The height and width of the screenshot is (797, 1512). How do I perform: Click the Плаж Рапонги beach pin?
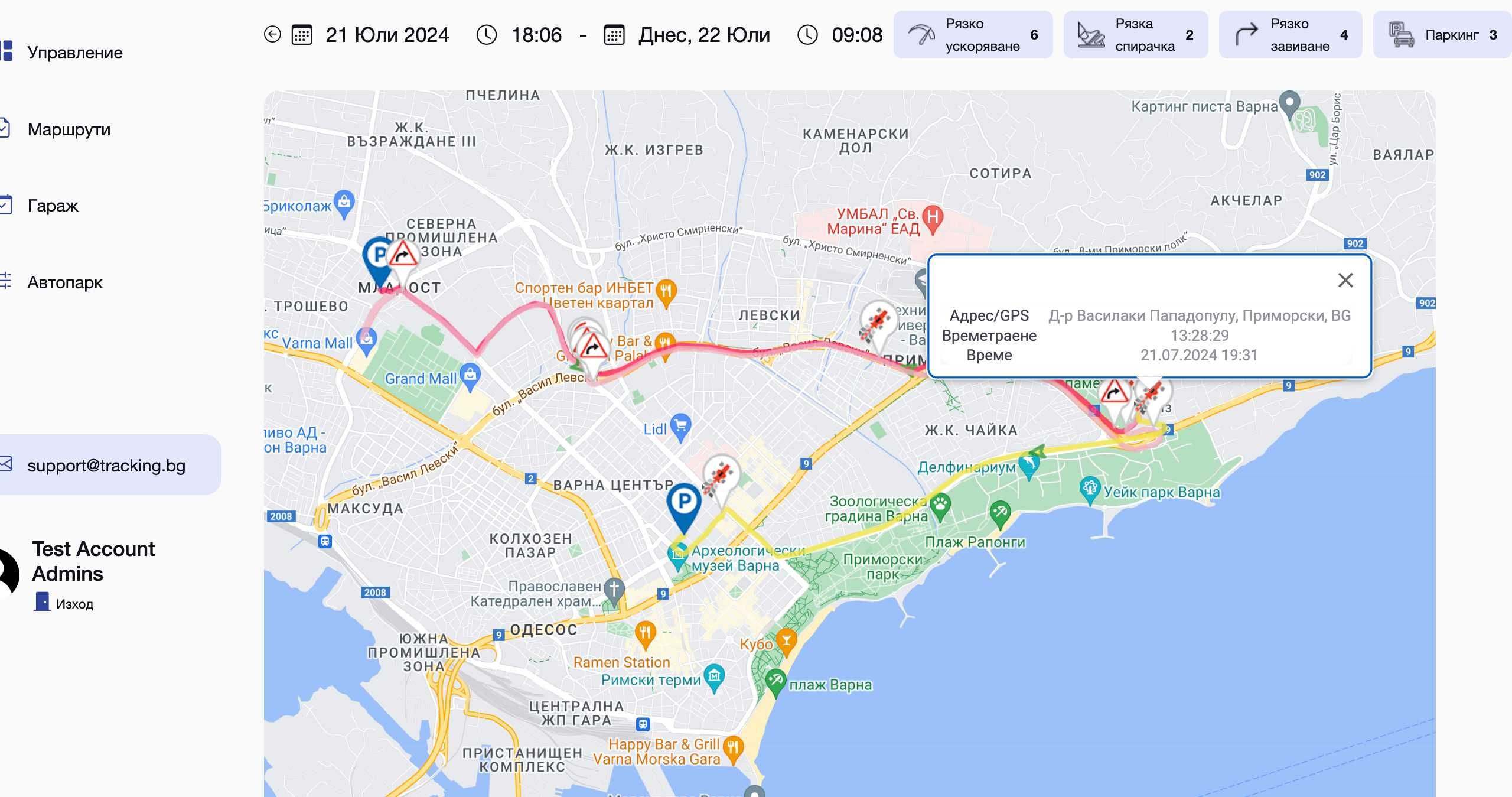tap(1000, 515)
